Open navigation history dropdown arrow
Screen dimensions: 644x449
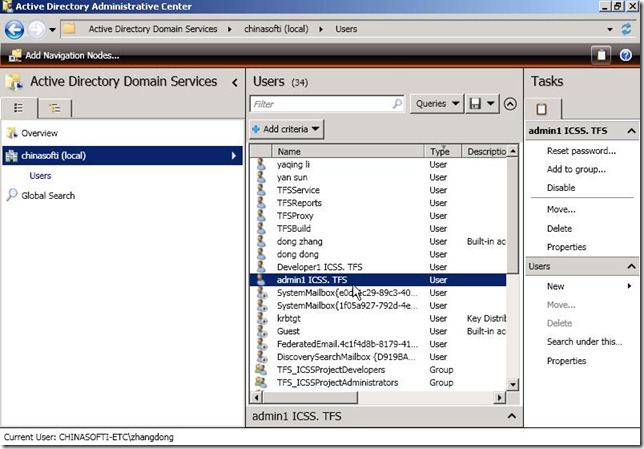pyautogui.click(x=53, y=30)
